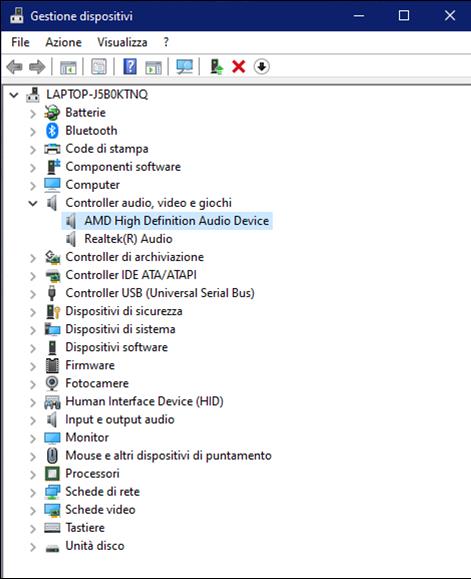Toggle the action pane toolbar icon

pos(153,67)
